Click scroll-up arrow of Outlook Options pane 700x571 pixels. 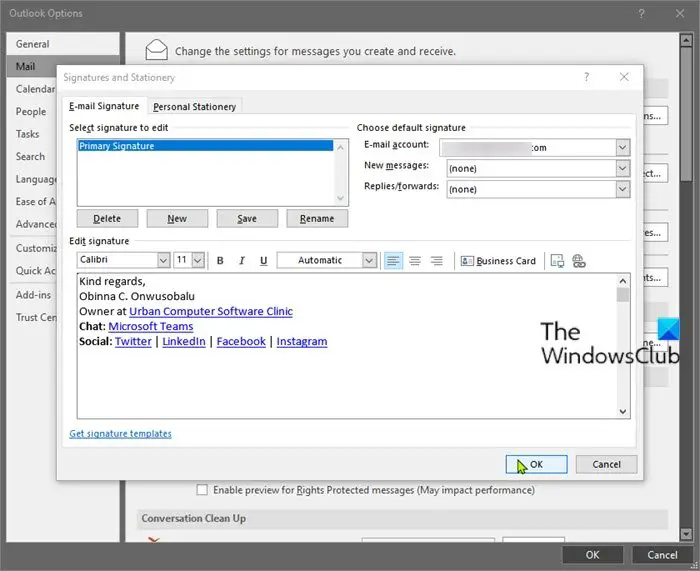pos(686,41)
